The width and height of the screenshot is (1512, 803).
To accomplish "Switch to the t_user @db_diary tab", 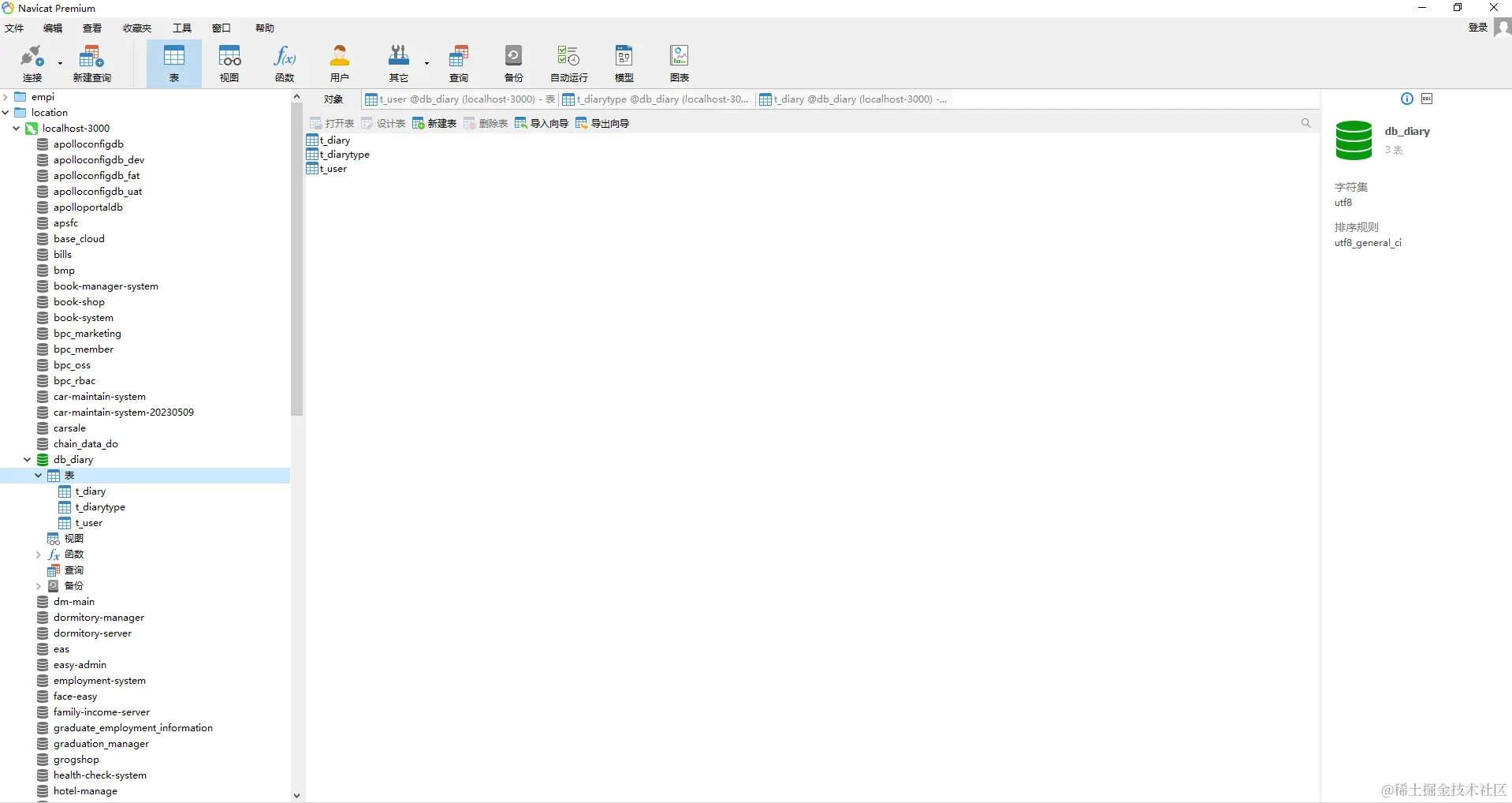I will click(x=460, y=99).
